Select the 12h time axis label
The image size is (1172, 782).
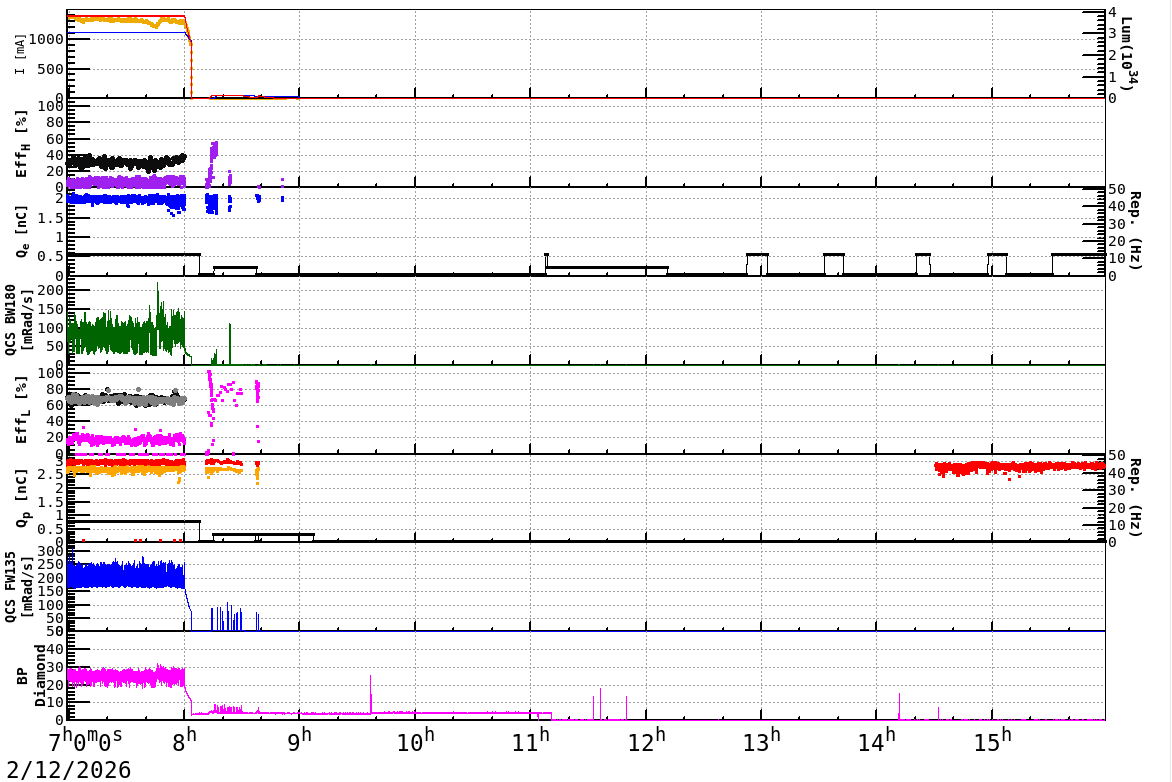pyautogui.click(x=647, y=741)
